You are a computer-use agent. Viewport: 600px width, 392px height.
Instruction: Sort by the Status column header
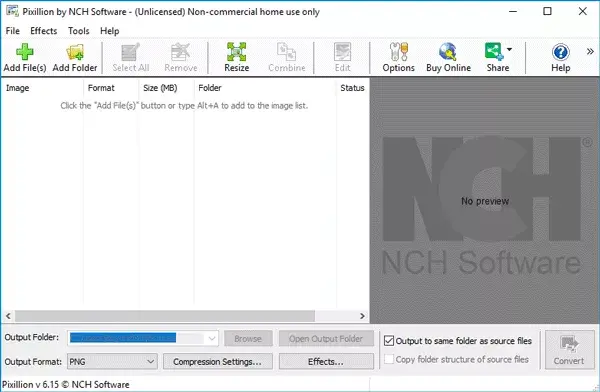tap(352, 88)
